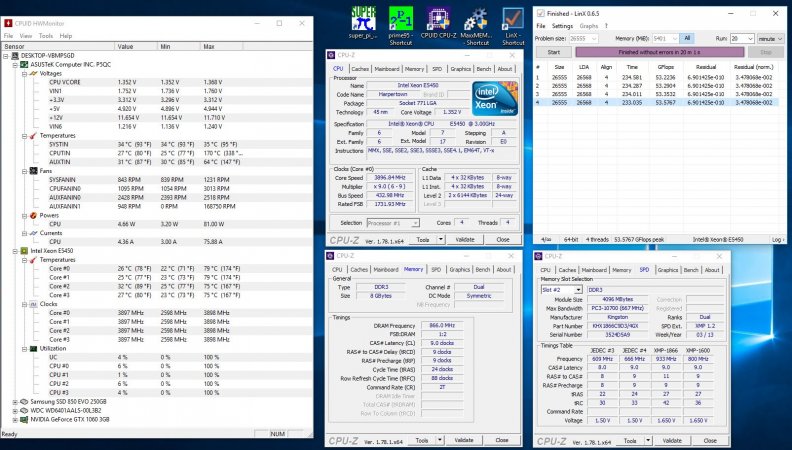Click the Intel Xeon E5450 chip icon in tree
This screenshot has width=792, height=450.
pyautogui.click(x=24, y=251)
